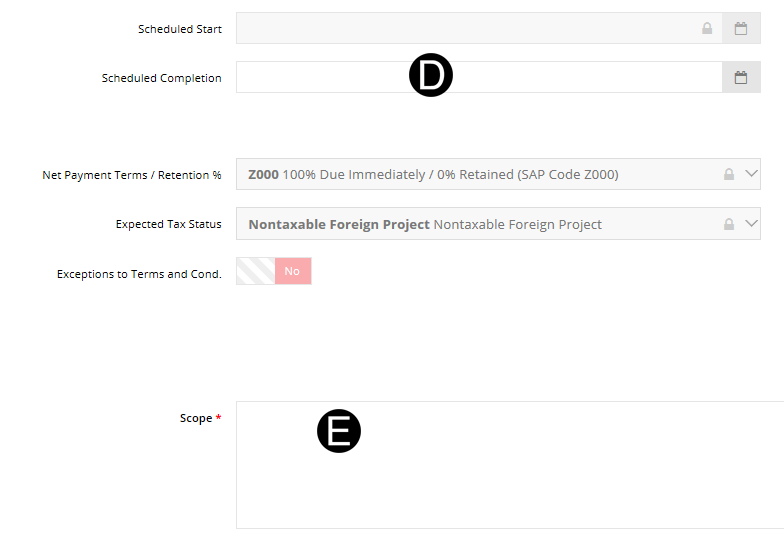Click the black circle marker labeled E
784x544 pixels.
339,431
